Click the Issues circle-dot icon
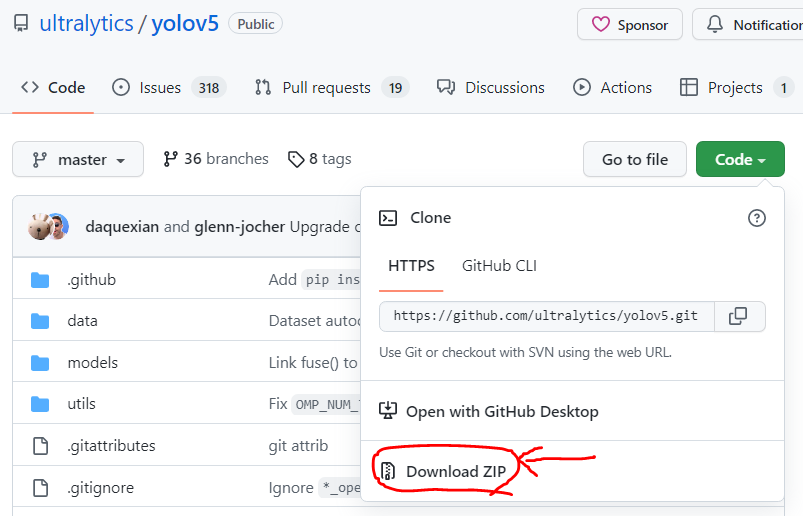803x516 pixels. coord(121,88)
